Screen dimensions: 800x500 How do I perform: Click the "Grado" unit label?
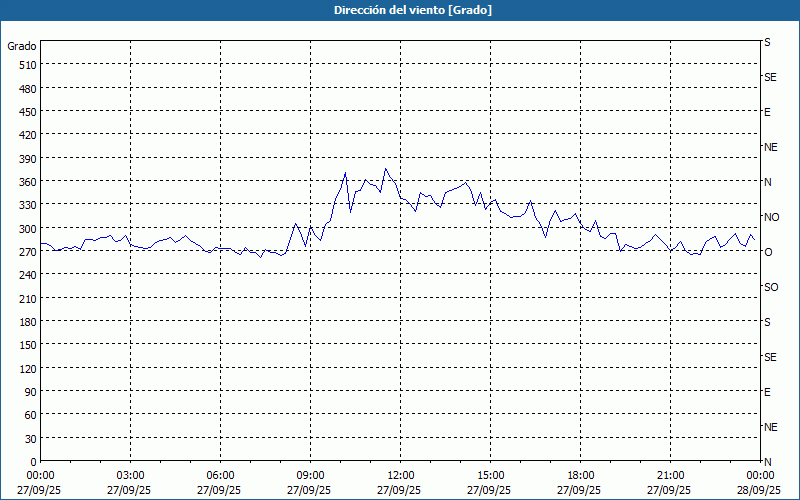[x=22, y=46]
